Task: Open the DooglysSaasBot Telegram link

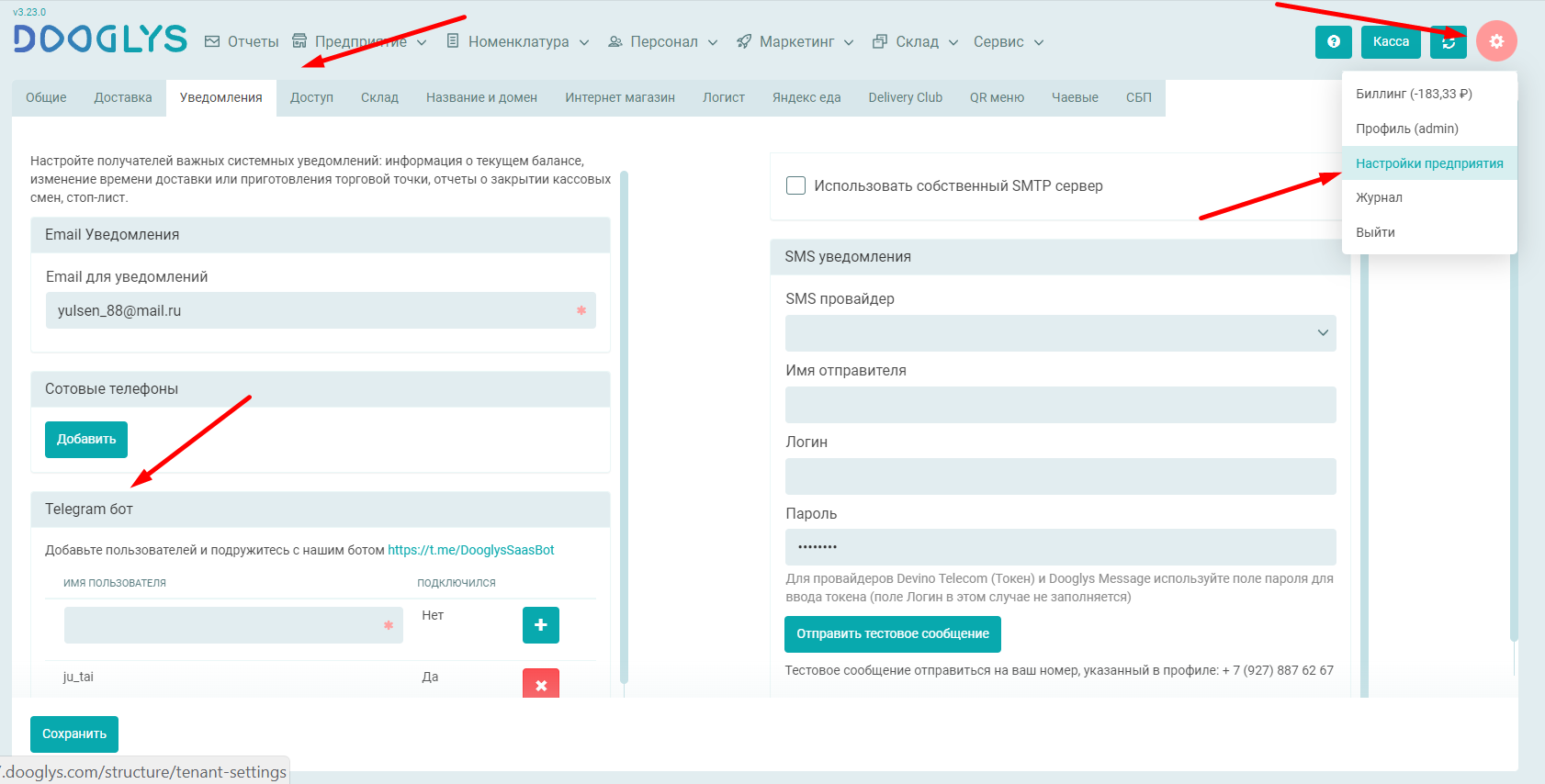Action: tap(471, 550)
